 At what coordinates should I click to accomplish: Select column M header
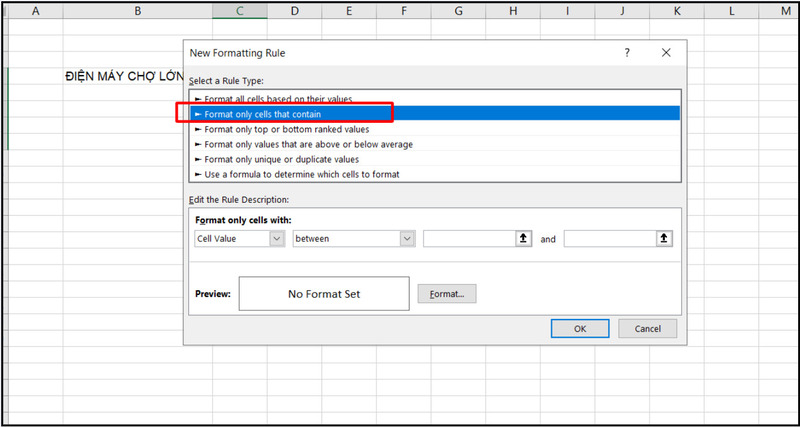pyautogui.click(x=784, y=11)
